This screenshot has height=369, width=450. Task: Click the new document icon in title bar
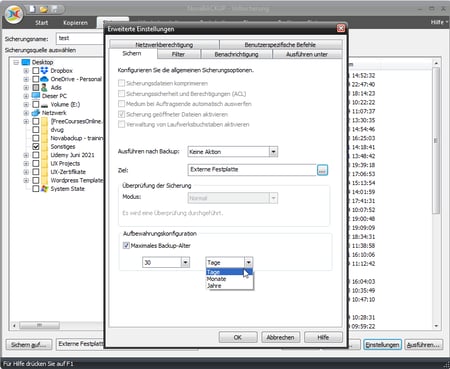point(32,9)
